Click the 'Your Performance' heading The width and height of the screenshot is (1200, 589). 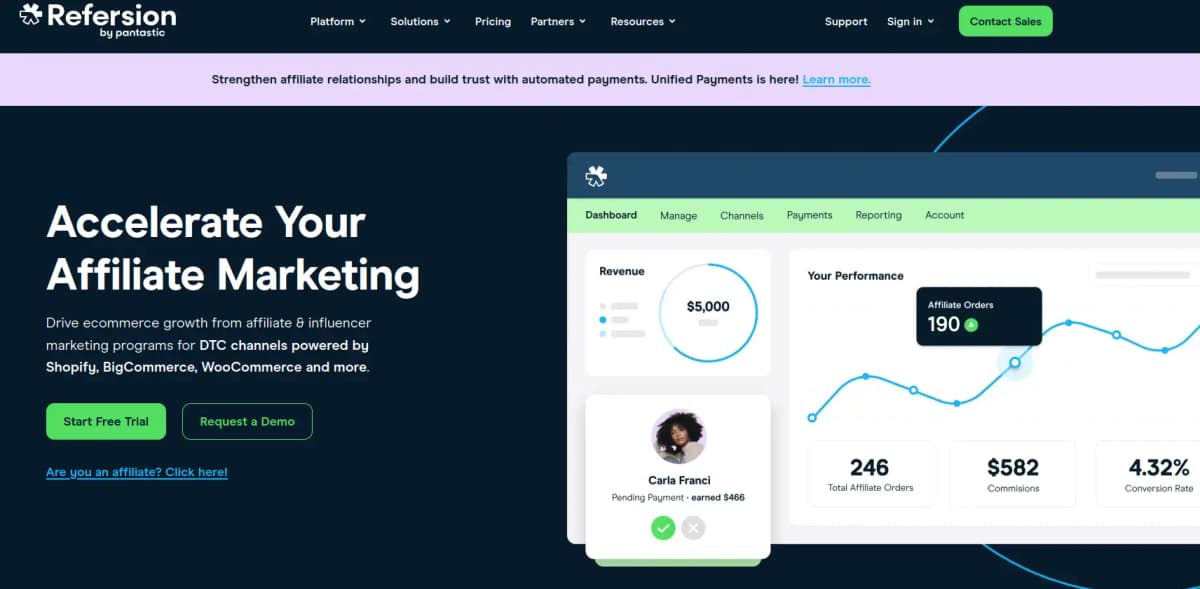click(x=855, y=276)
